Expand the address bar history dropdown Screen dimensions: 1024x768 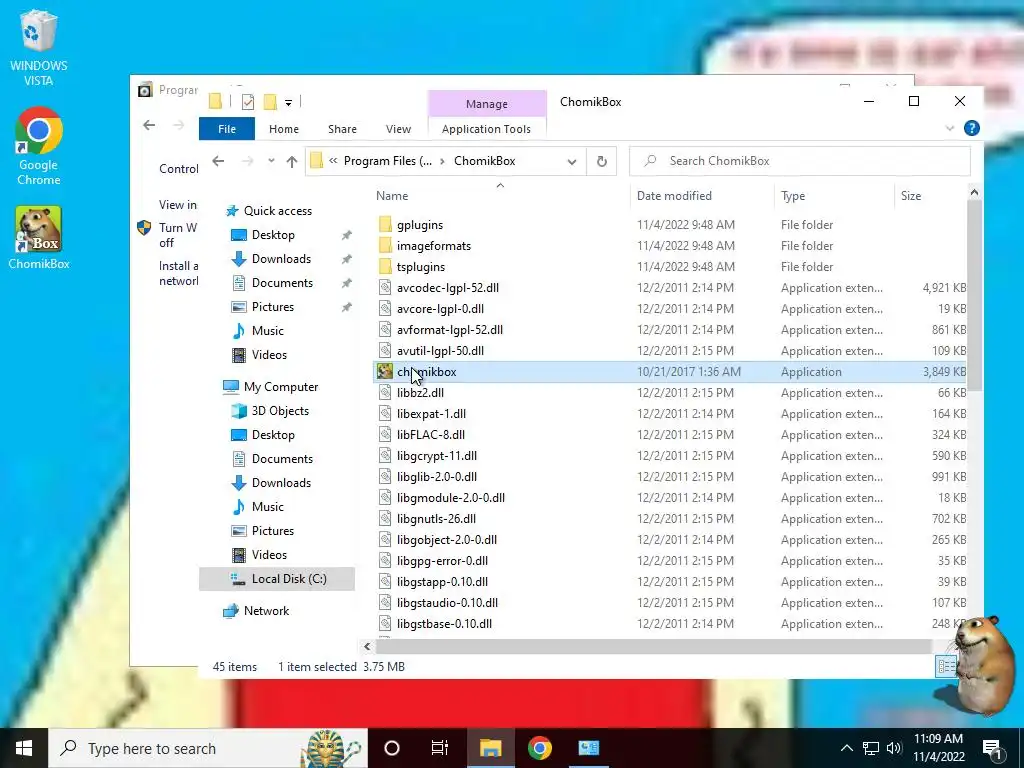click(x=572, y=161)
